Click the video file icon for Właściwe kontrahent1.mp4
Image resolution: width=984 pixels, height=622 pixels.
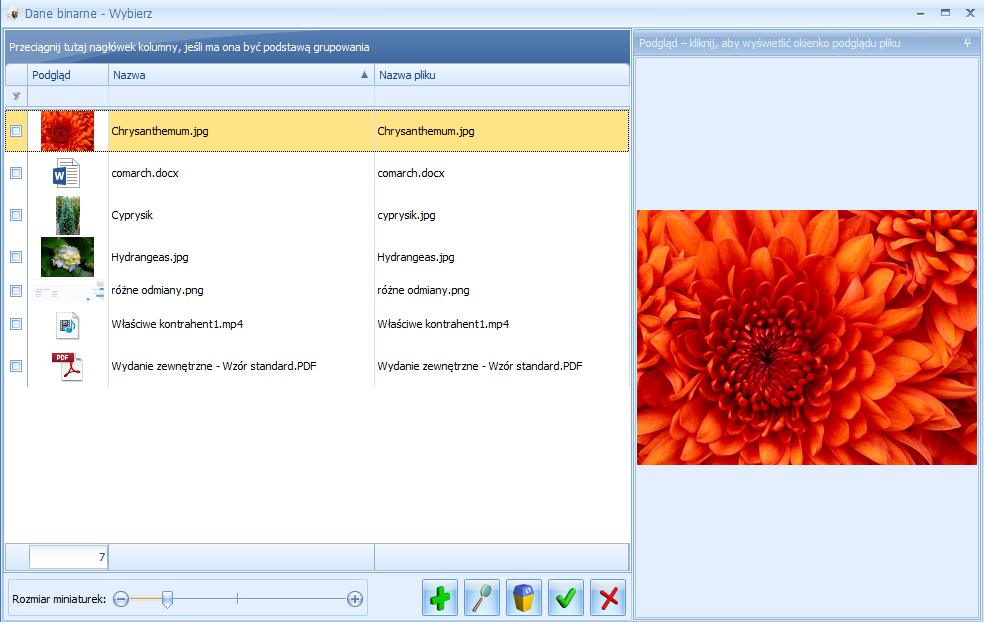click(x=67, y=324)
